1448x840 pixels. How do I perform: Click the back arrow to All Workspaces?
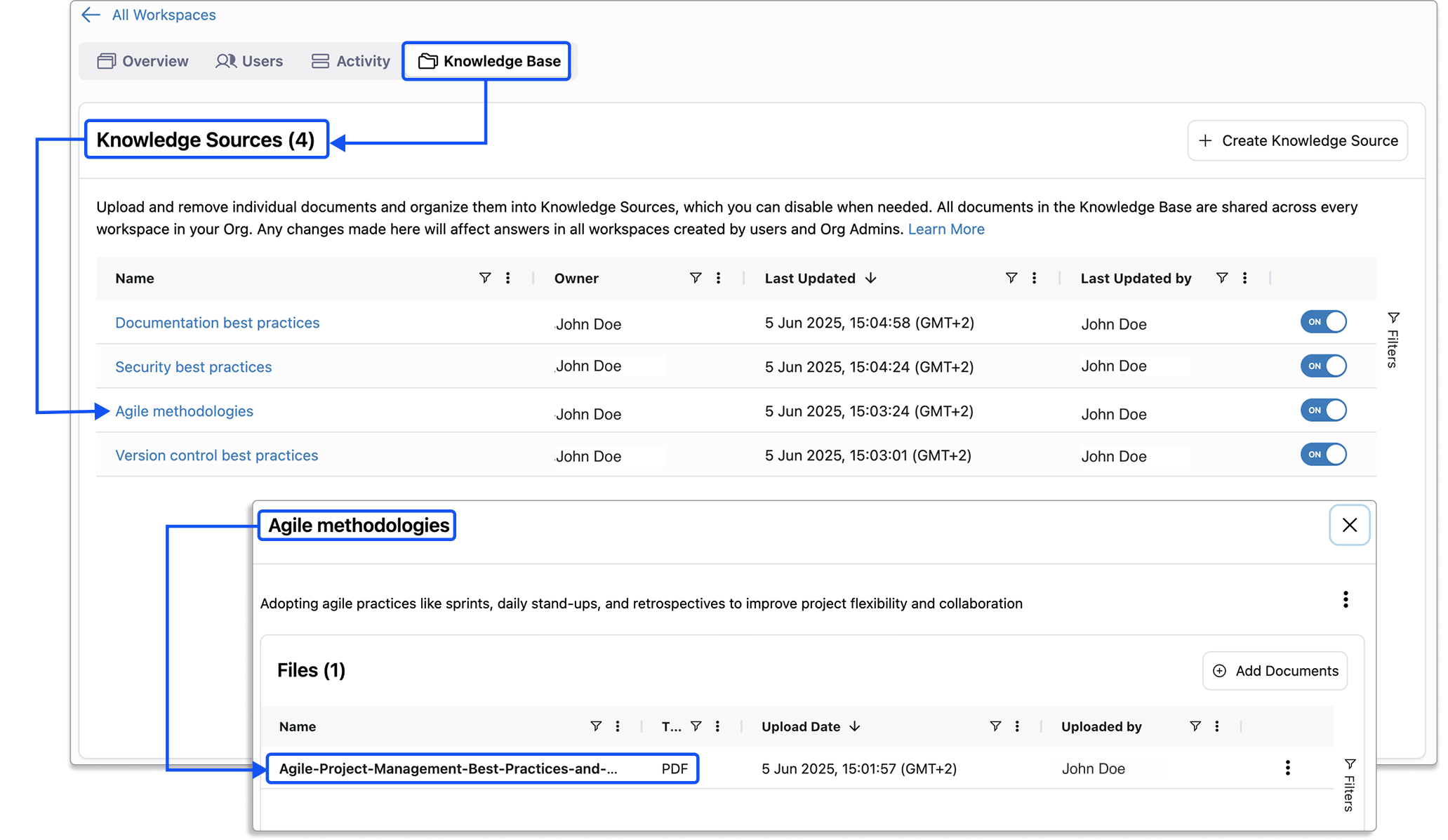coord(91,15)
